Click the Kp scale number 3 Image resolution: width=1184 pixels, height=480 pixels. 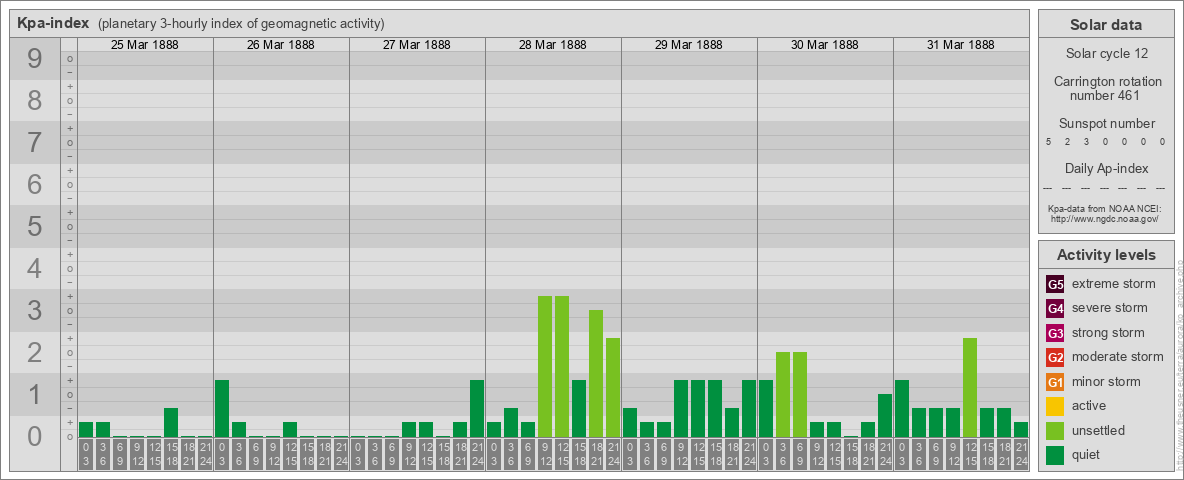pyautogui.click(x=35, y=310)
